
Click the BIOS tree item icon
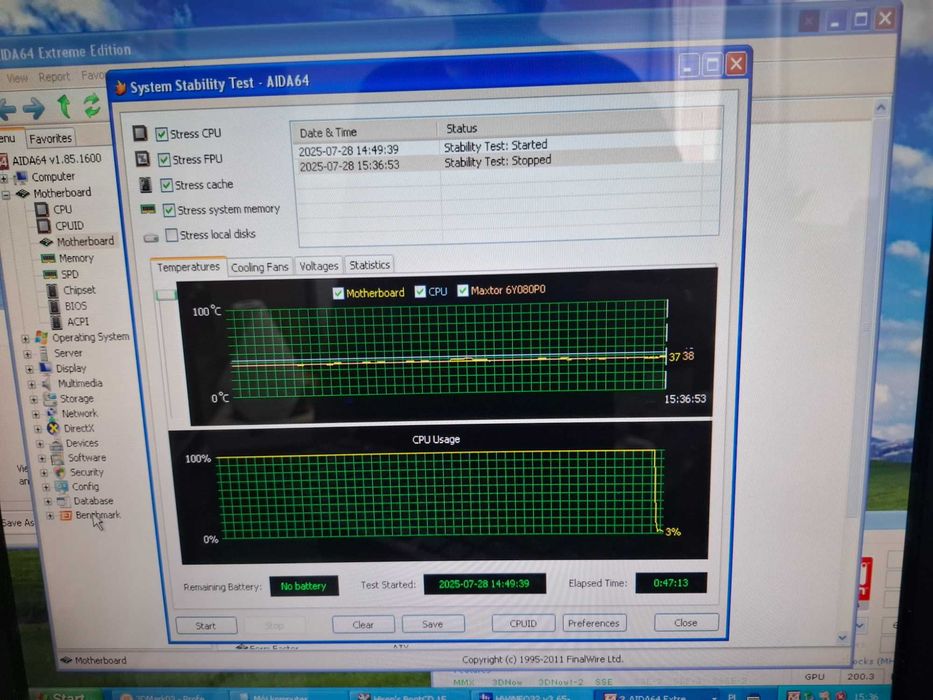(x=55, y=307)
